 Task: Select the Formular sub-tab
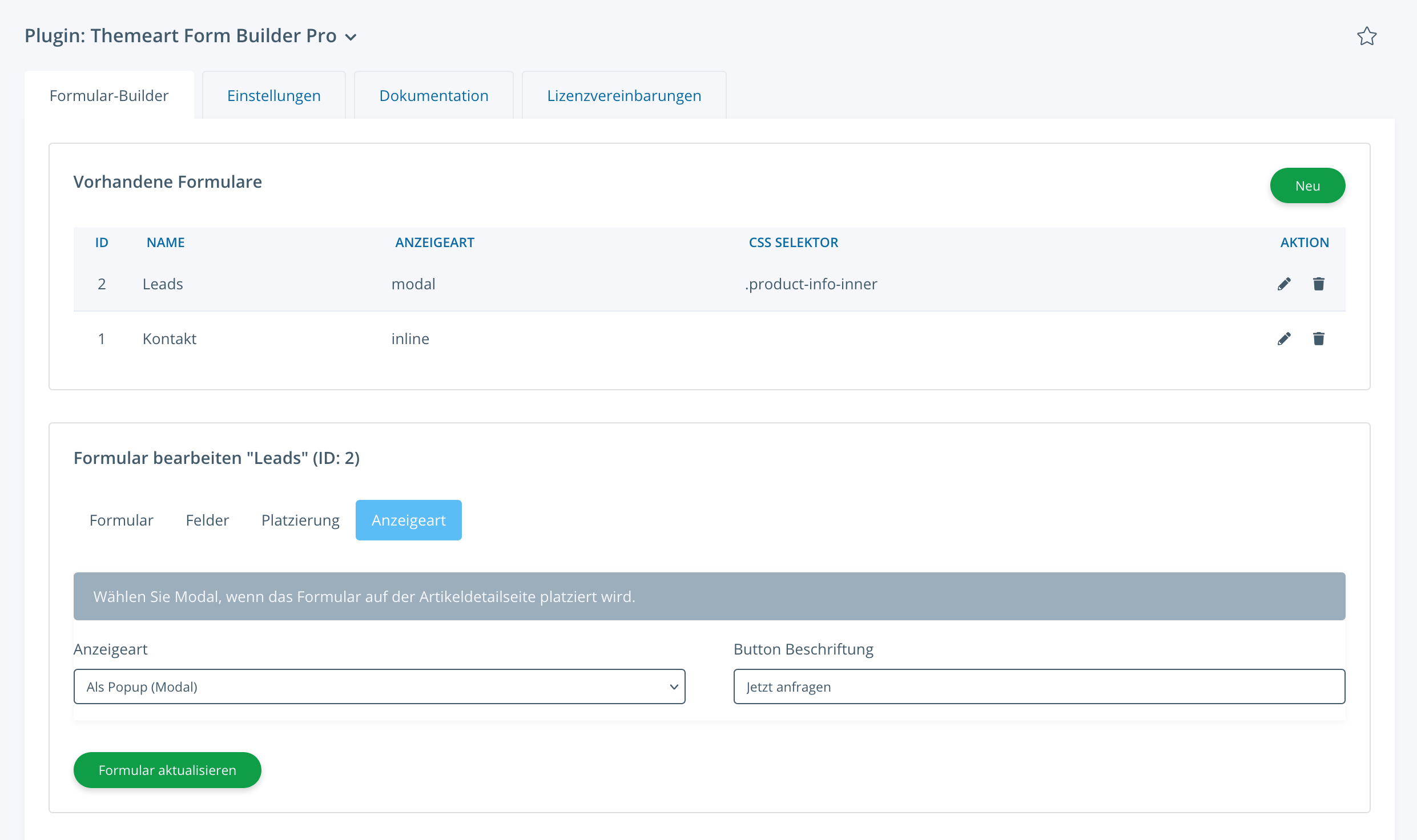pyautogui.click(x=121, y=520)
